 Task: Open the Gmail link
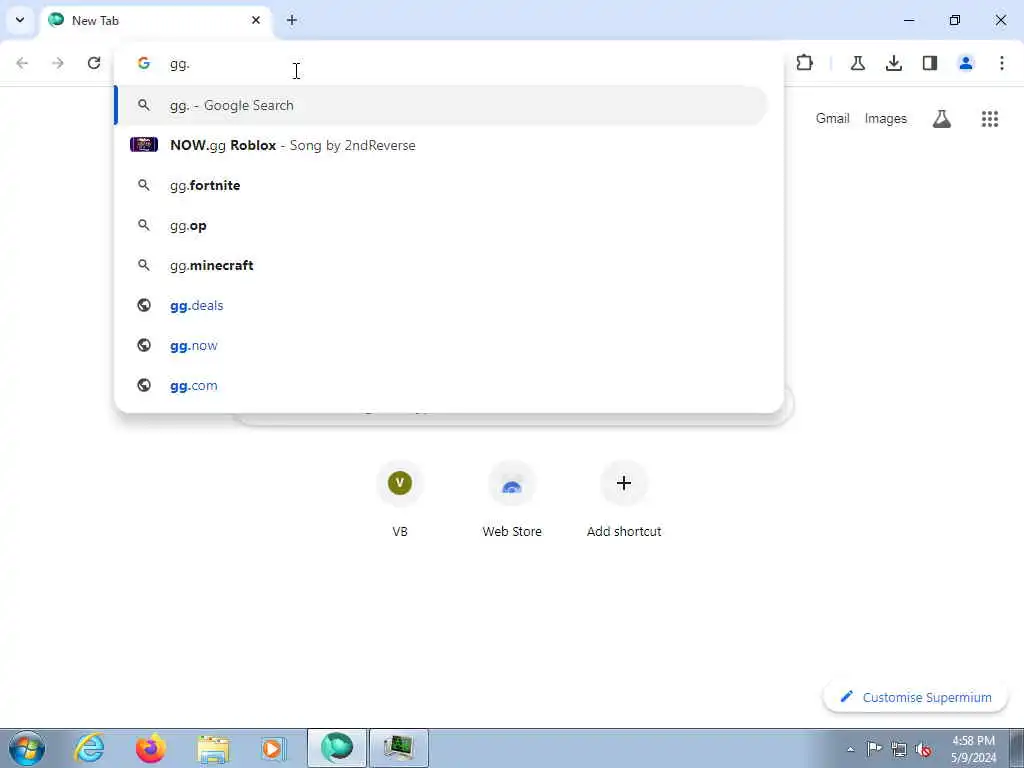click(832, 118)
